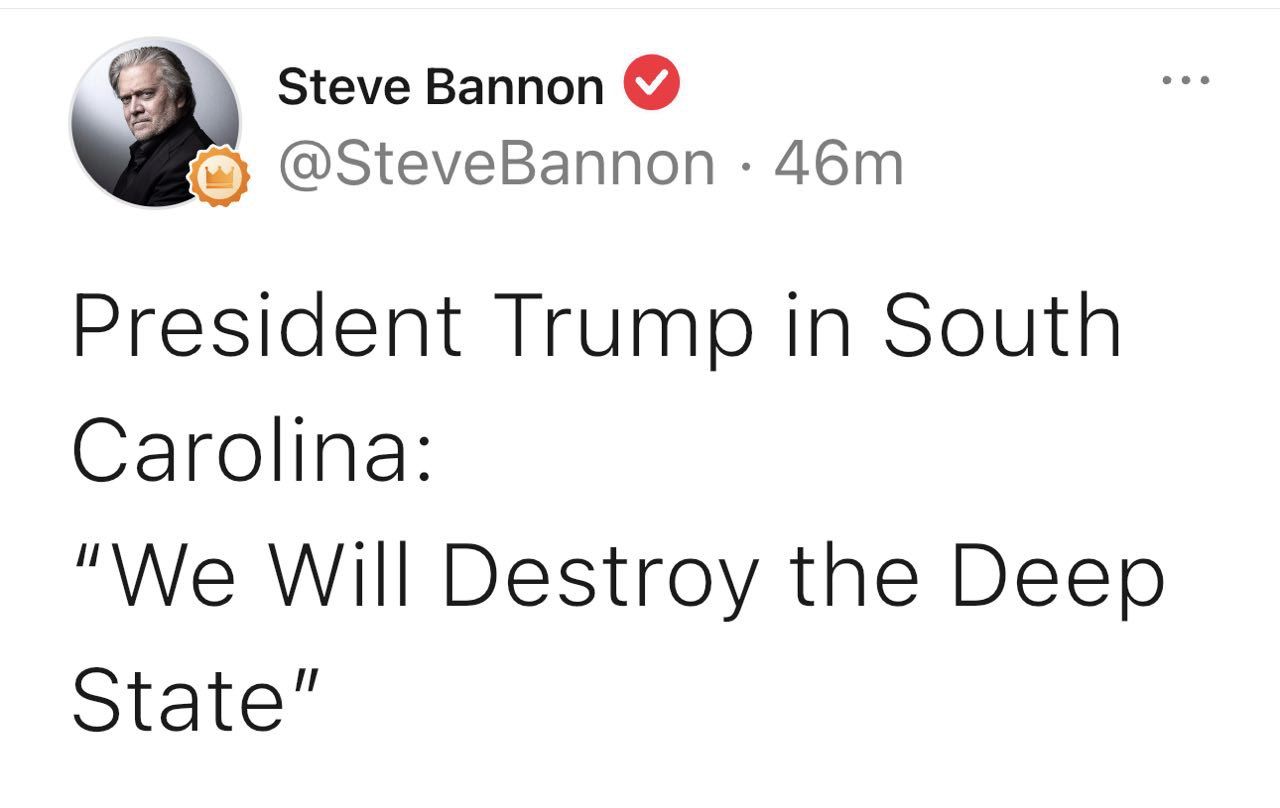The image size is (1280, 808).
Task: Click the @SteveBannon handle
Action: point(496,164)
